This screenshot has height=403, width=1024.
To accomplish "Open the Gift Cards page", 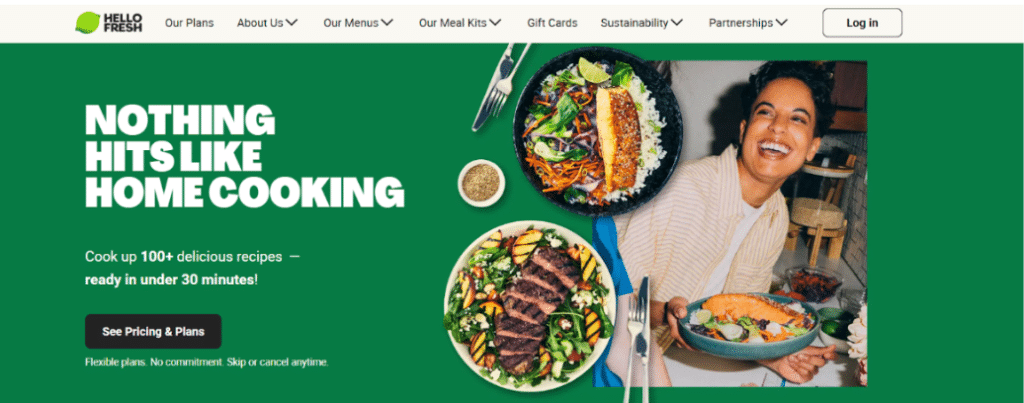I will pos(552,23).
